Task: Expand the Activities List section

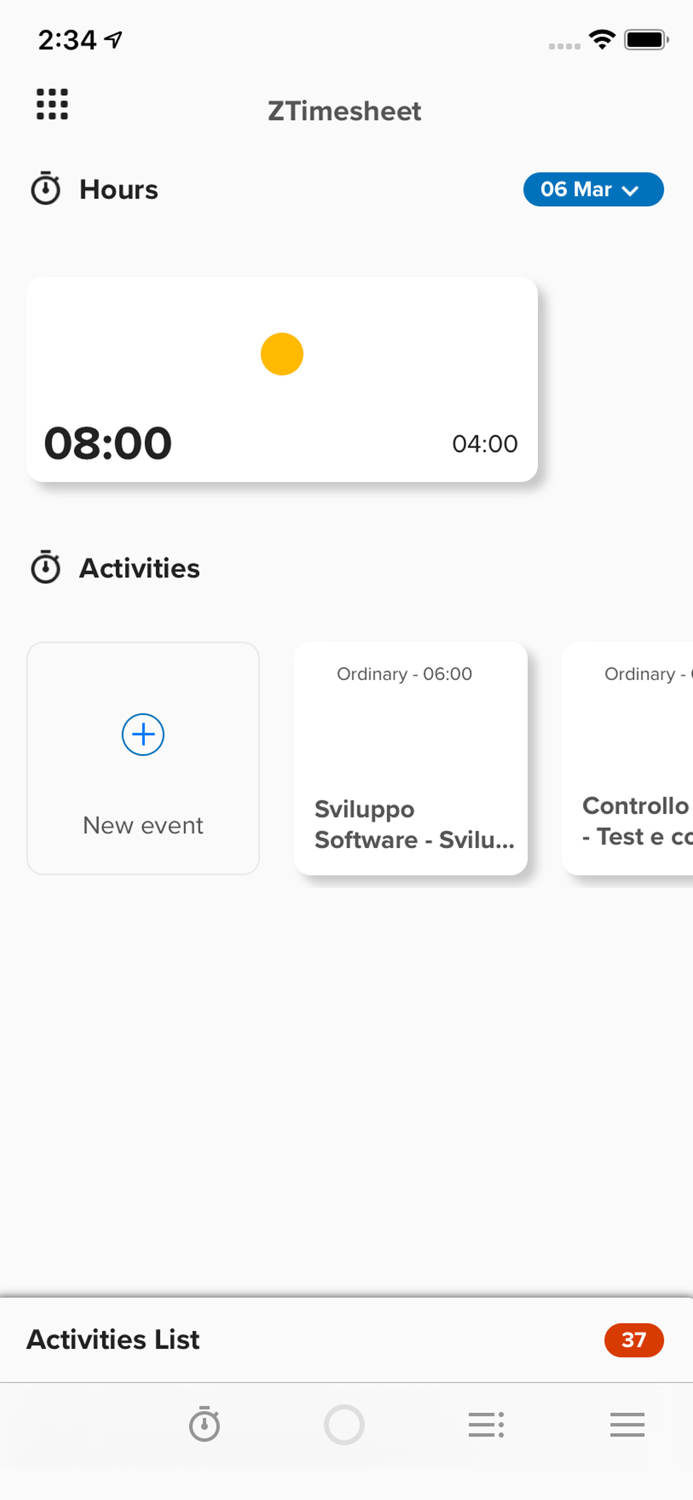Action: 112,1340
